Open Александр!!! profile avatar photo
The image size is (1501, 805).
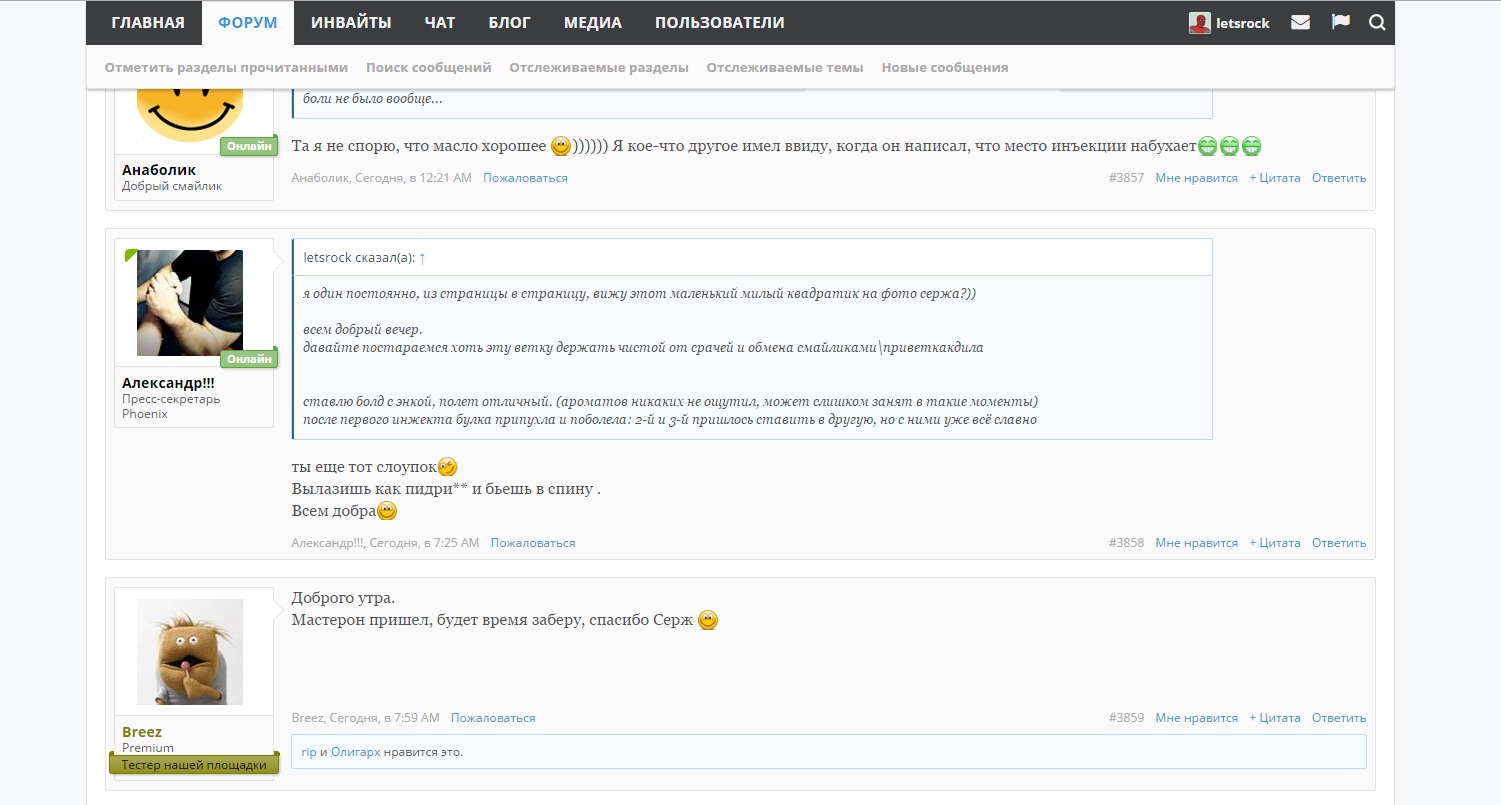(190, 303)
